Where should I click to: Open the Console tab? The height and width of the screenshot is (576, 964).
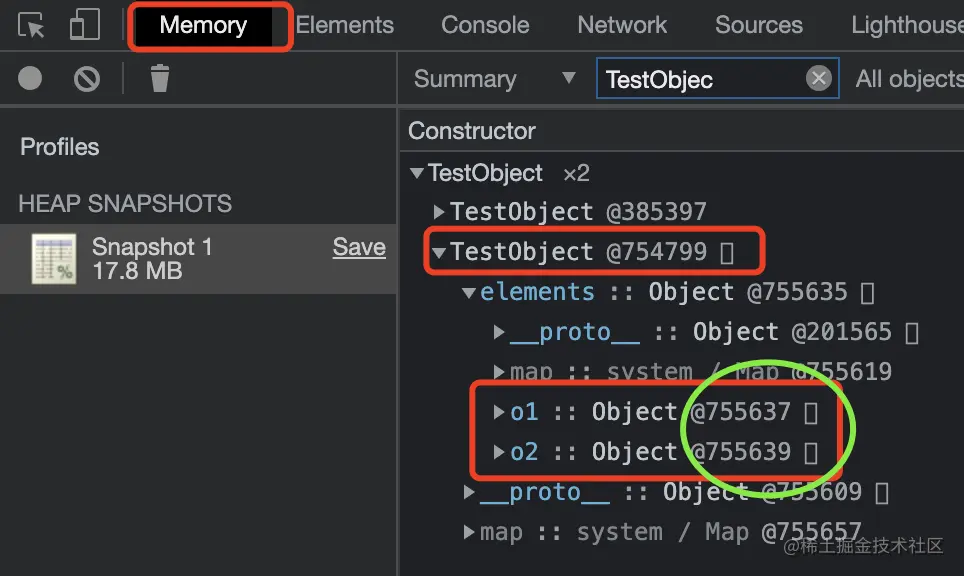(x=485, y=25)
